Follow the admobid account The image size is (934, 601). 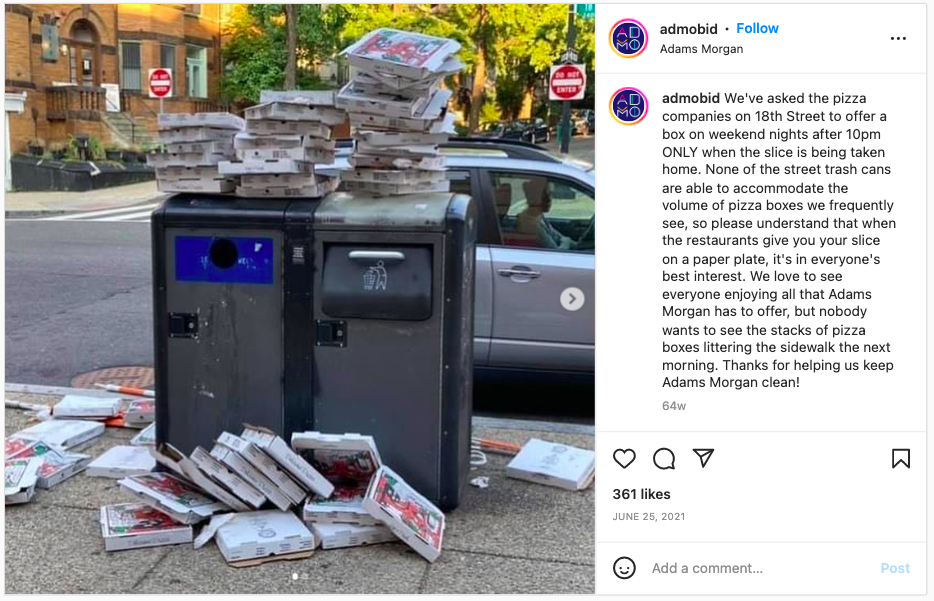point(757,29)
